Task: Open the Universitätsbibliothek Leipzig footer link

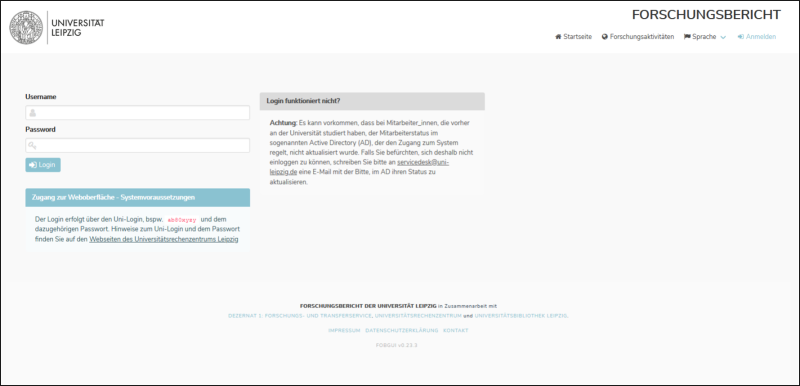Action: pyautogui.click(x=521, y=316)
